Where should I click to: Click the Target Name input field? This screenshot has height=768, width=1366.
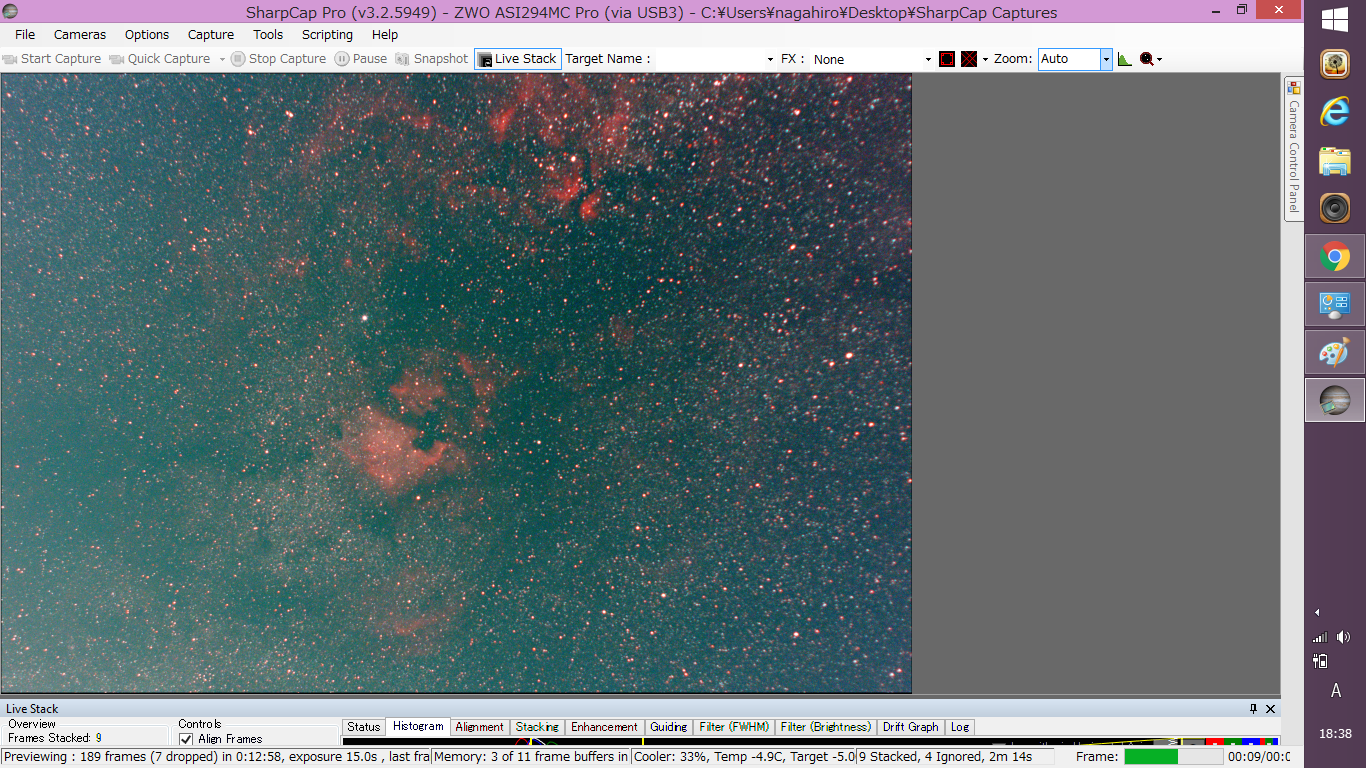709,59
